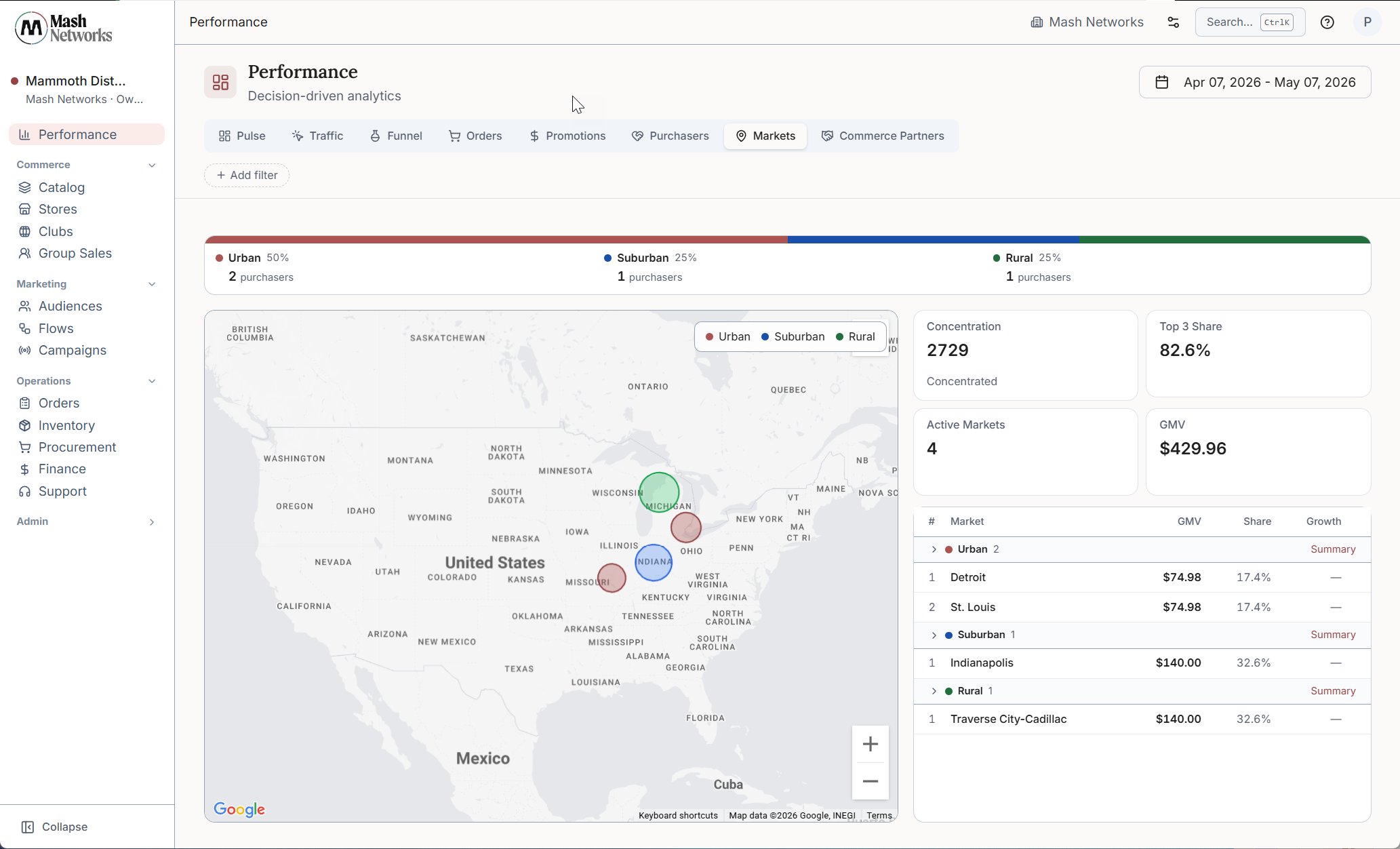This screenshot has height=849, width=1400.
Task: Expand the Rural market group row
Action: click(934, 691)
